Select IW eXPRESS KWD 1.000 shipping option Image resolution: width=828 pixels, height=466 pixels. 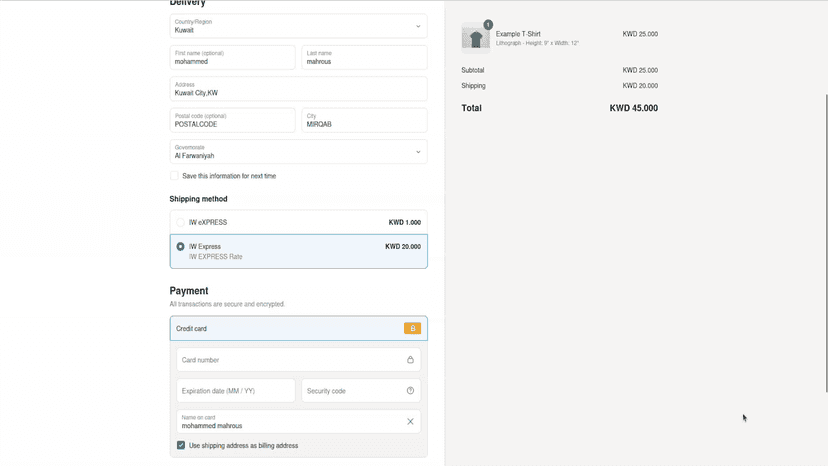pyautogui.click(x=298, y=222)
